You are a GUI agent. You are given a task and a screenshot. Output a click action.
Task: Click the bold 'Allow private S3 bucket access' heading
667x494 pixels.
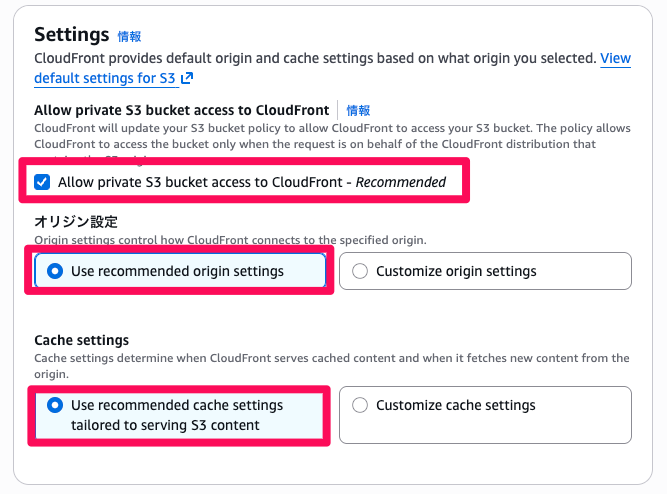(182, 110)
